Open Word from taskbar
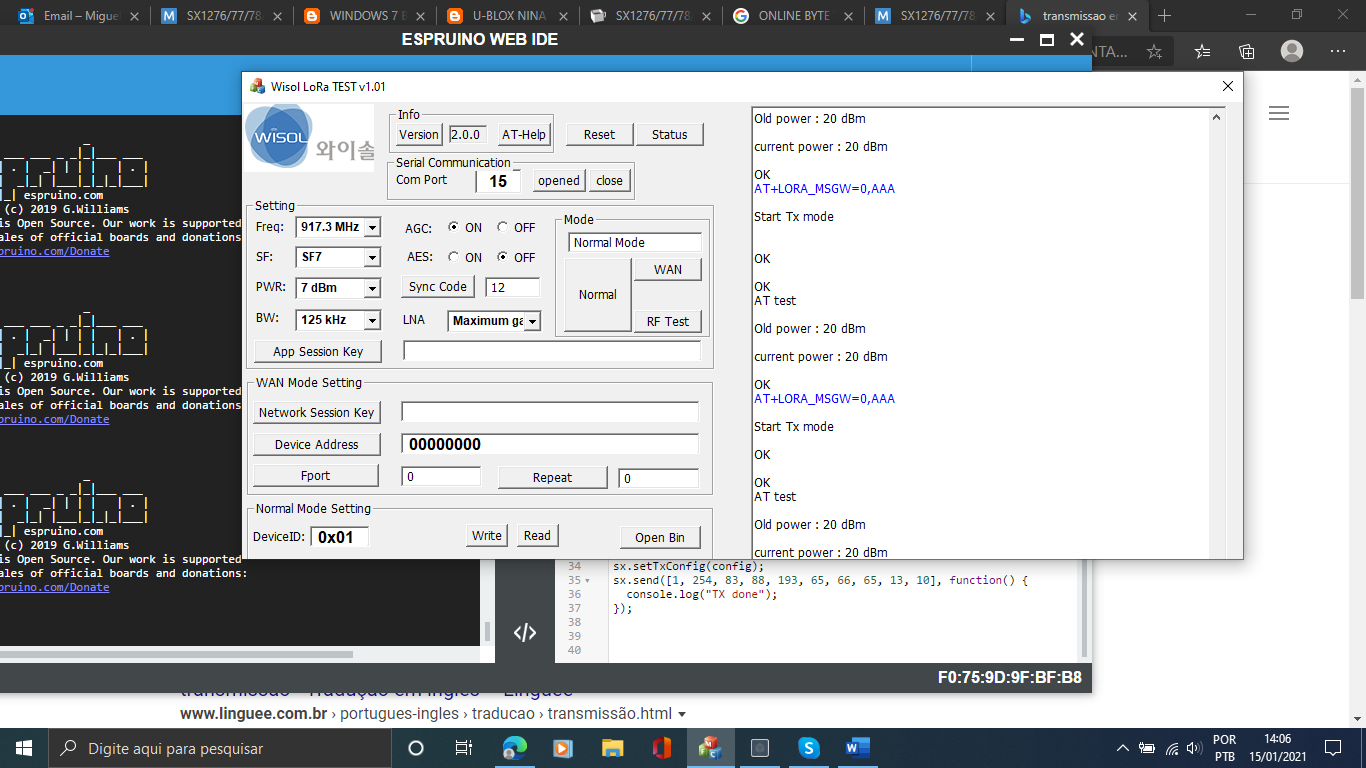Viewport: 1366px width, 768px height. [857, 748]
